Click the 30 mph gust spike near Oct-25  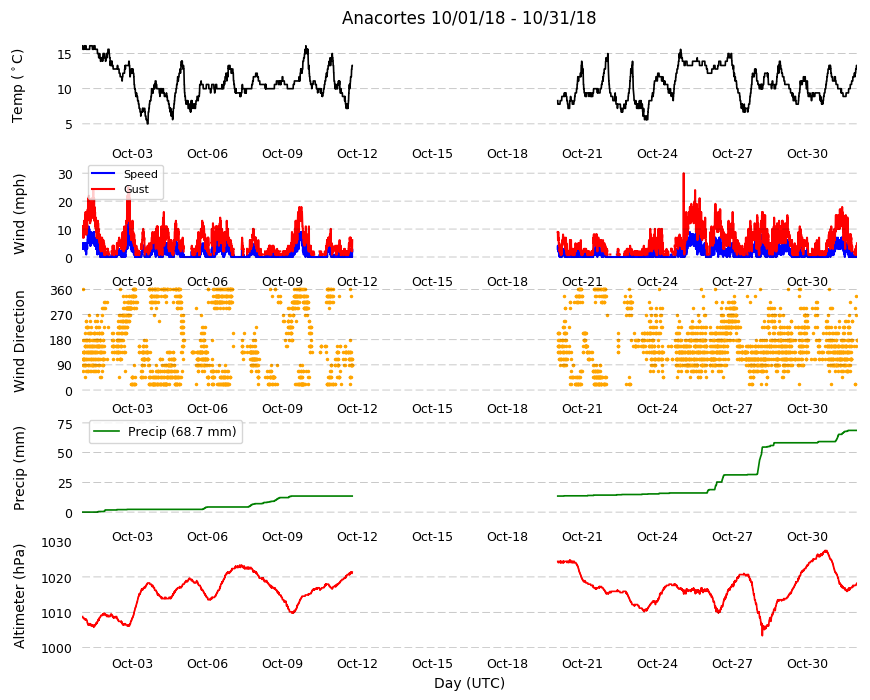[x=684, y=174]
